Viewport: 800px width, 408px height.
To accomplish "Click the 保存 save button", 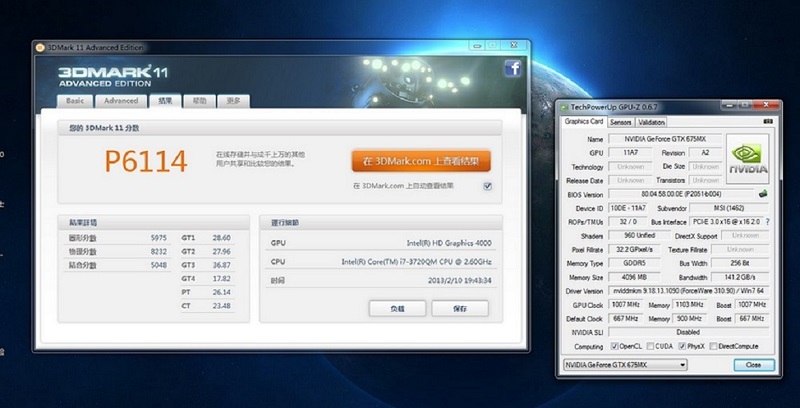I will (x=460, y=309).
